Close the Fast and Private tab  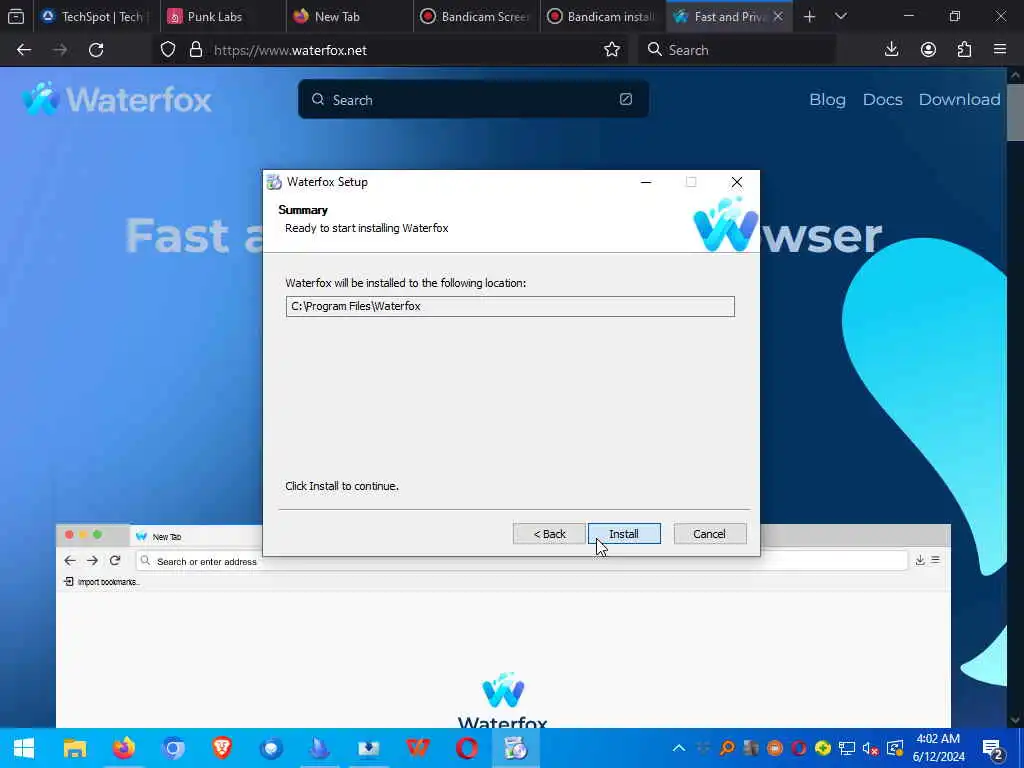click(778, 17)
